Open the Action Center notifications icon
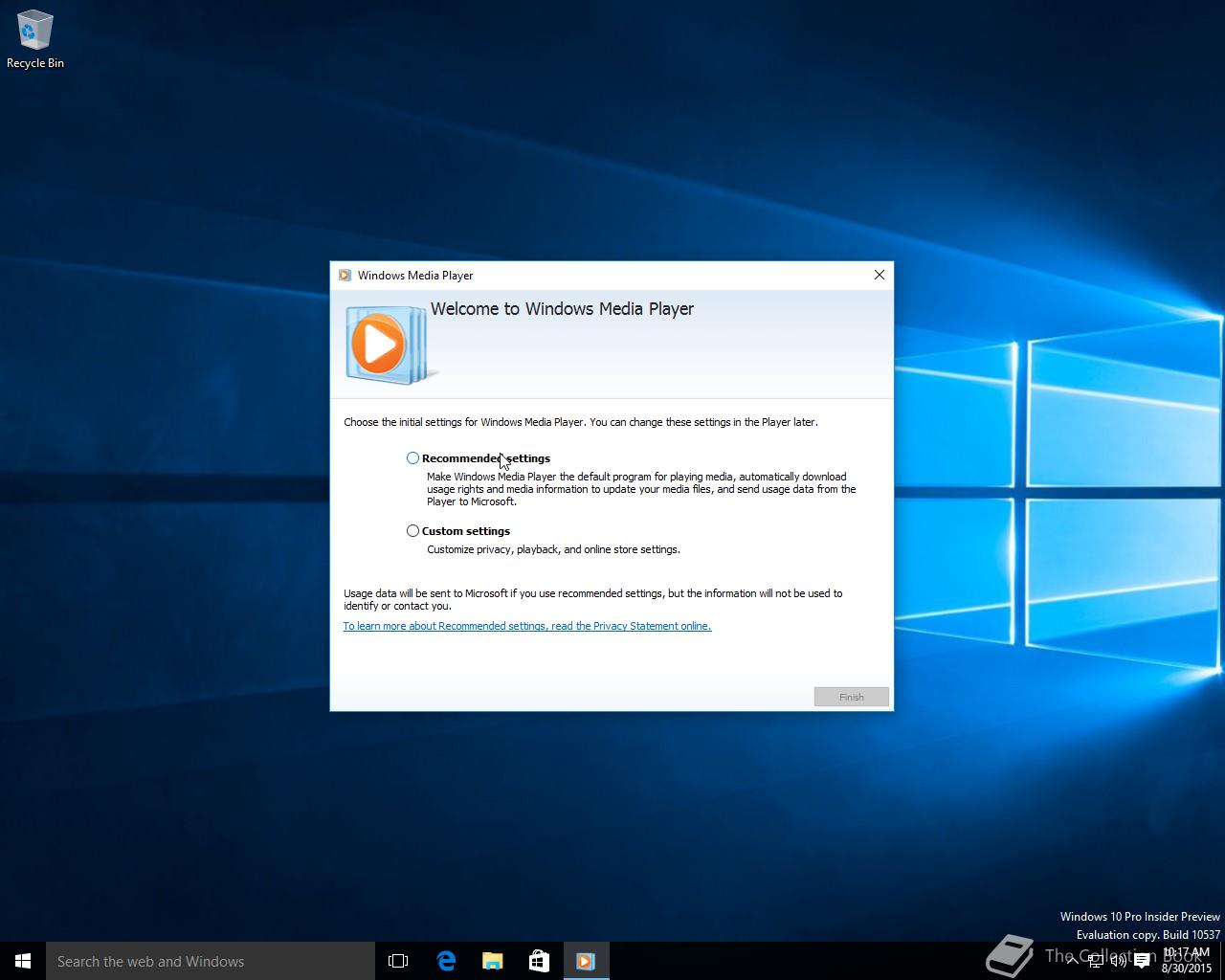This screenshot has width=1225, height=980. pyautogui.click(x=1142, y=961)
